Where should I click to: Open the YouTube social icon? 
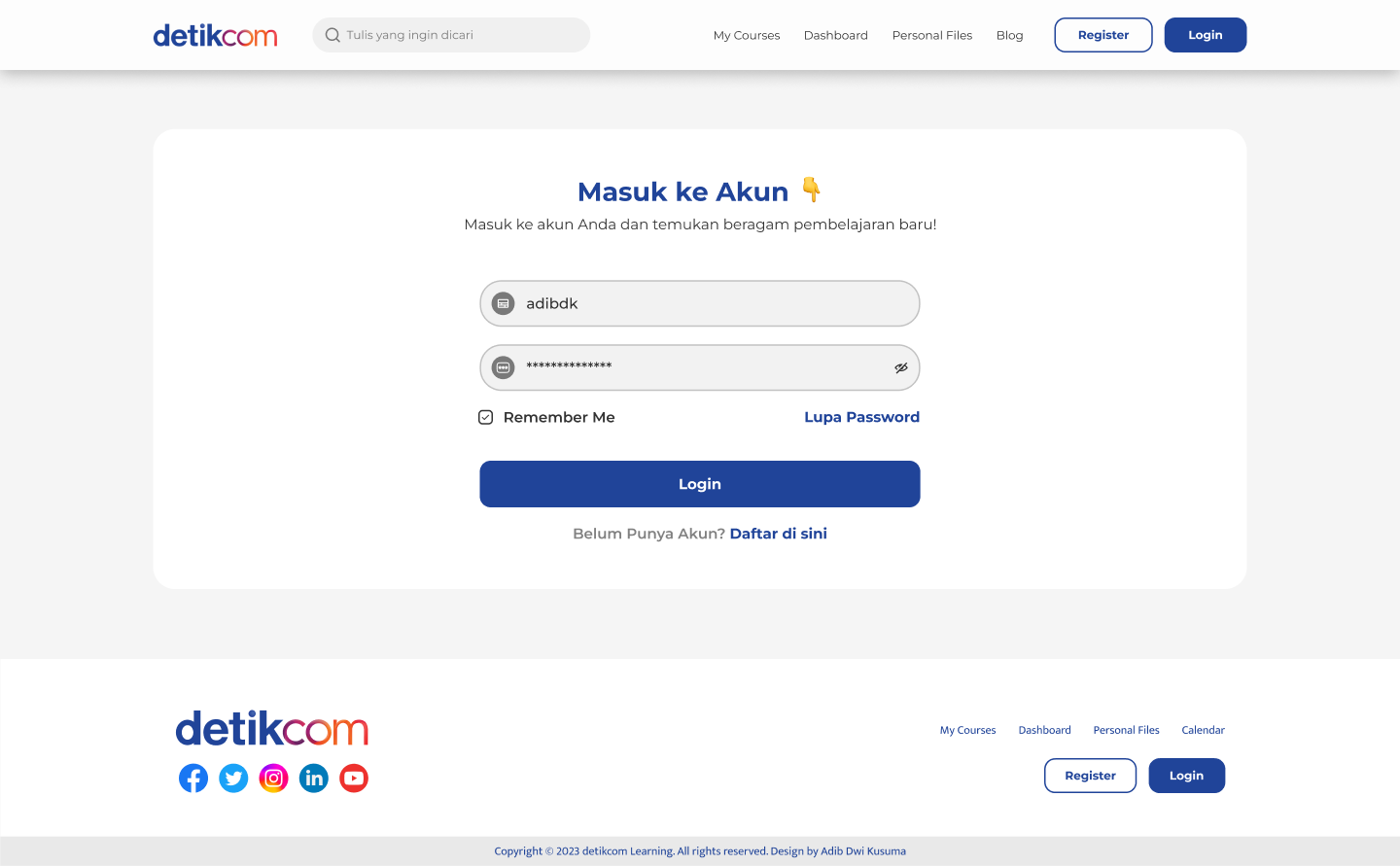point(354,778)
